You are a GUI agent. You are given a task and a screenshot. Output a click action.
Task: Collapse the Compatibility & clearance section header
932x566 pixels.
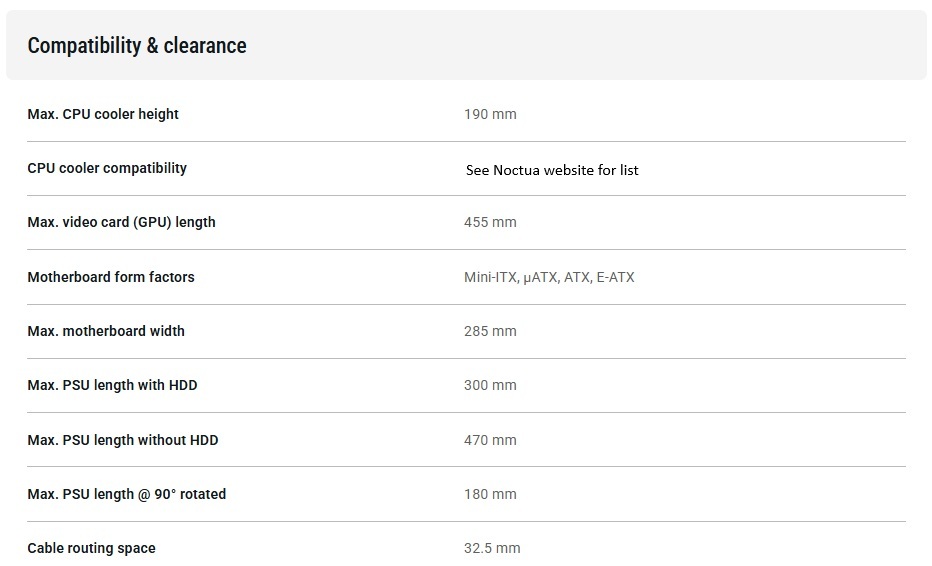pyautogui.click(x=137, y=46)
